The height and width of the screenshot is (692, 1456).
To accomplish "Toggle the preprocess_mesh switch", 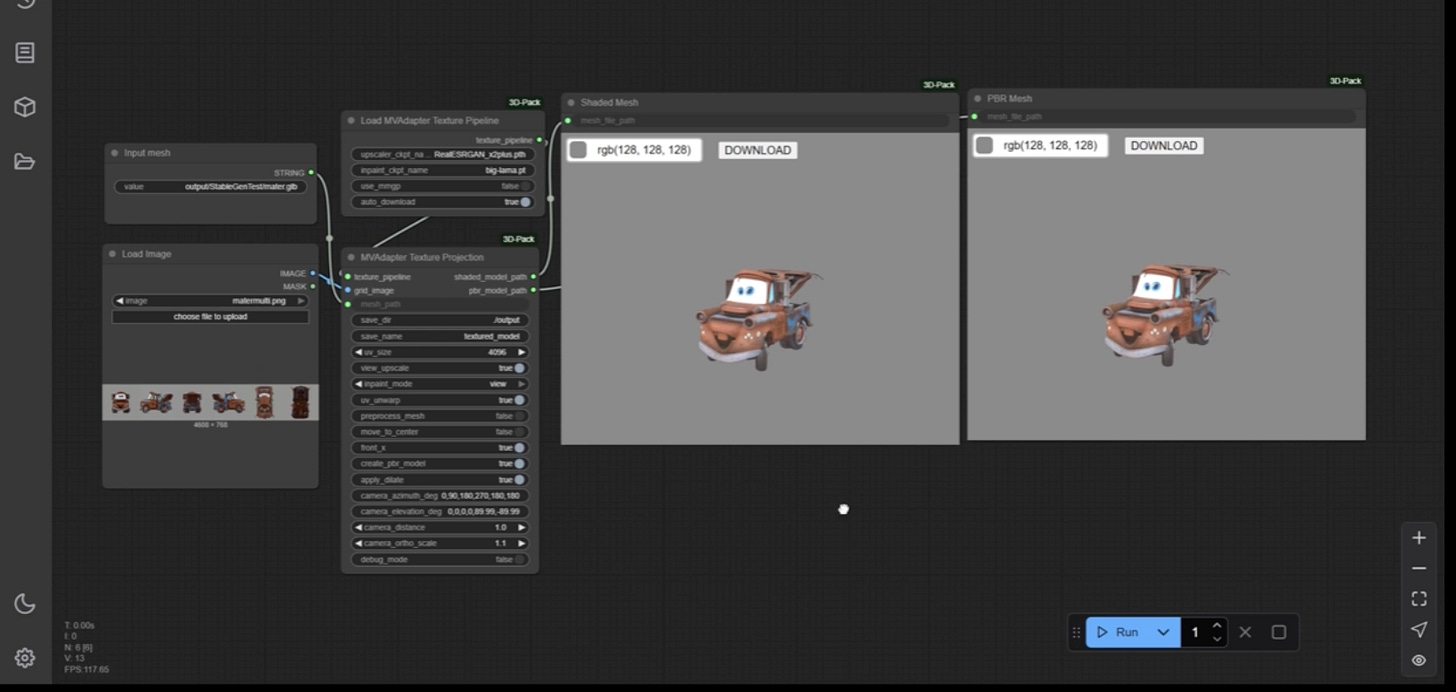I will (520, 416).
